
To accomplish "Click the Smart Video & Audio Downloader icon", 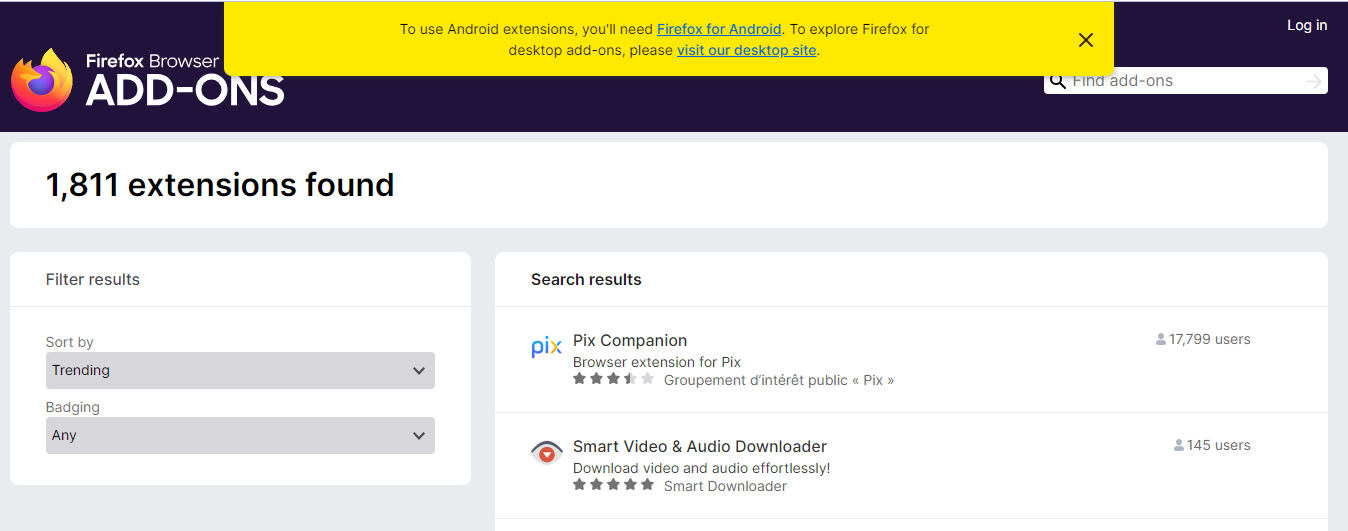I will [x=546, y=454].
